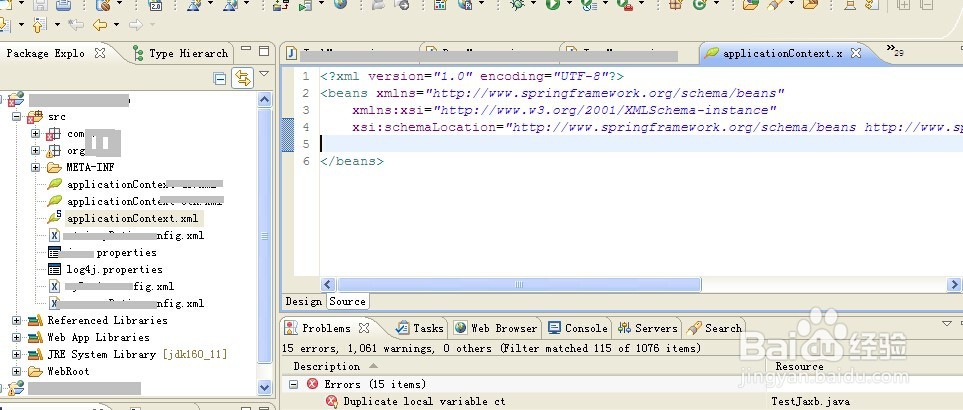
Task: Collapse All in Package Explorer toolbar
Action: pos(219,78)
